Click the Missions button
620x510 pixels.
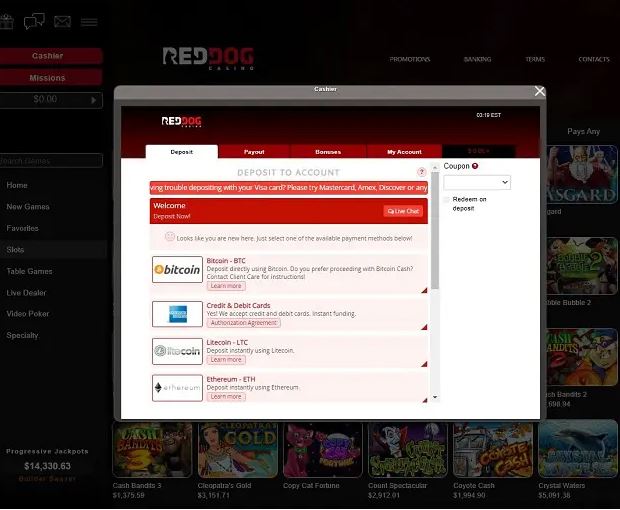coord(51,78)
